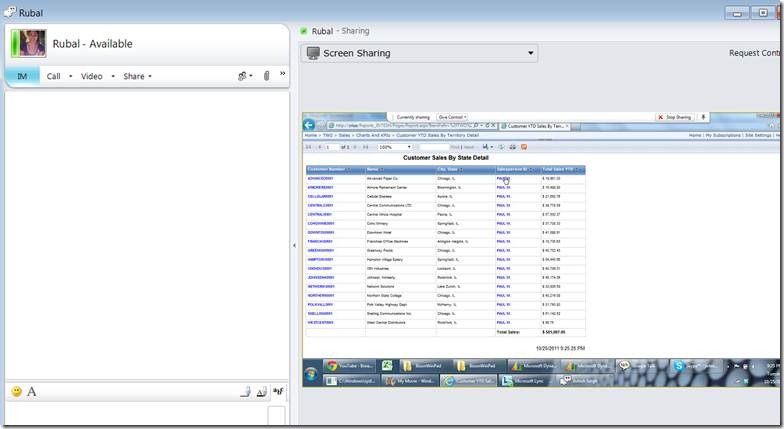This screenshot has width=784, height=429.
Task: Expand the Video dropdown arrow
Action: (112, 76)
